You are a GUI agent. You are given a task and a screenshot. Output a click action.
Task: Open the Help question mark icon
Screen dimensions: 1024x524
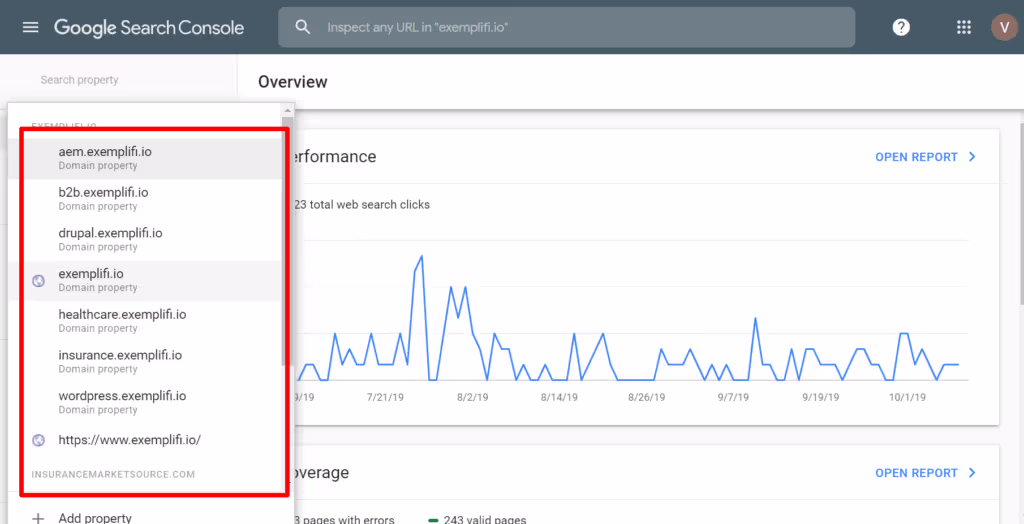click(x=901, y=27)
